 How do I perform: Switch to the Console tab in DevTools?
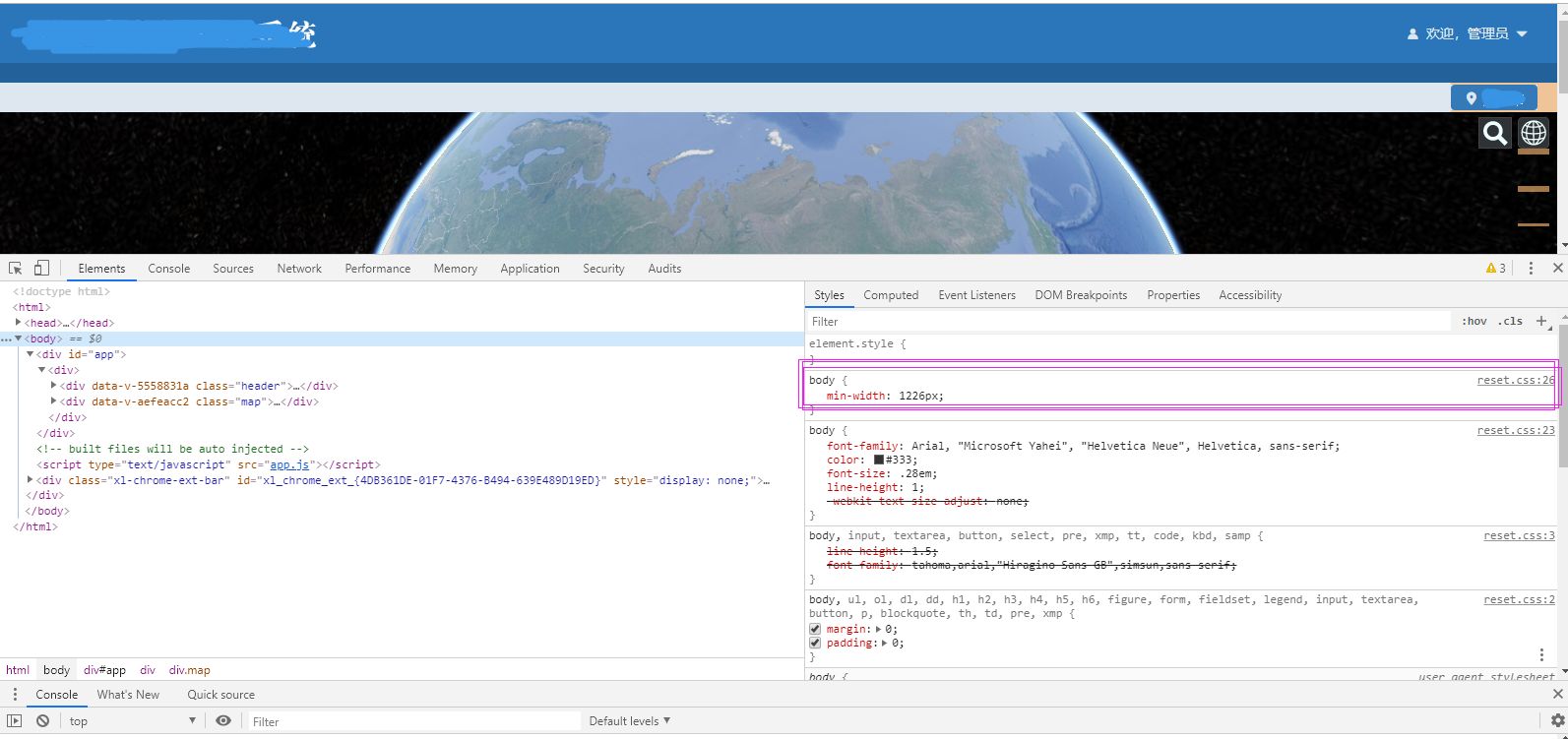point(169,268)
